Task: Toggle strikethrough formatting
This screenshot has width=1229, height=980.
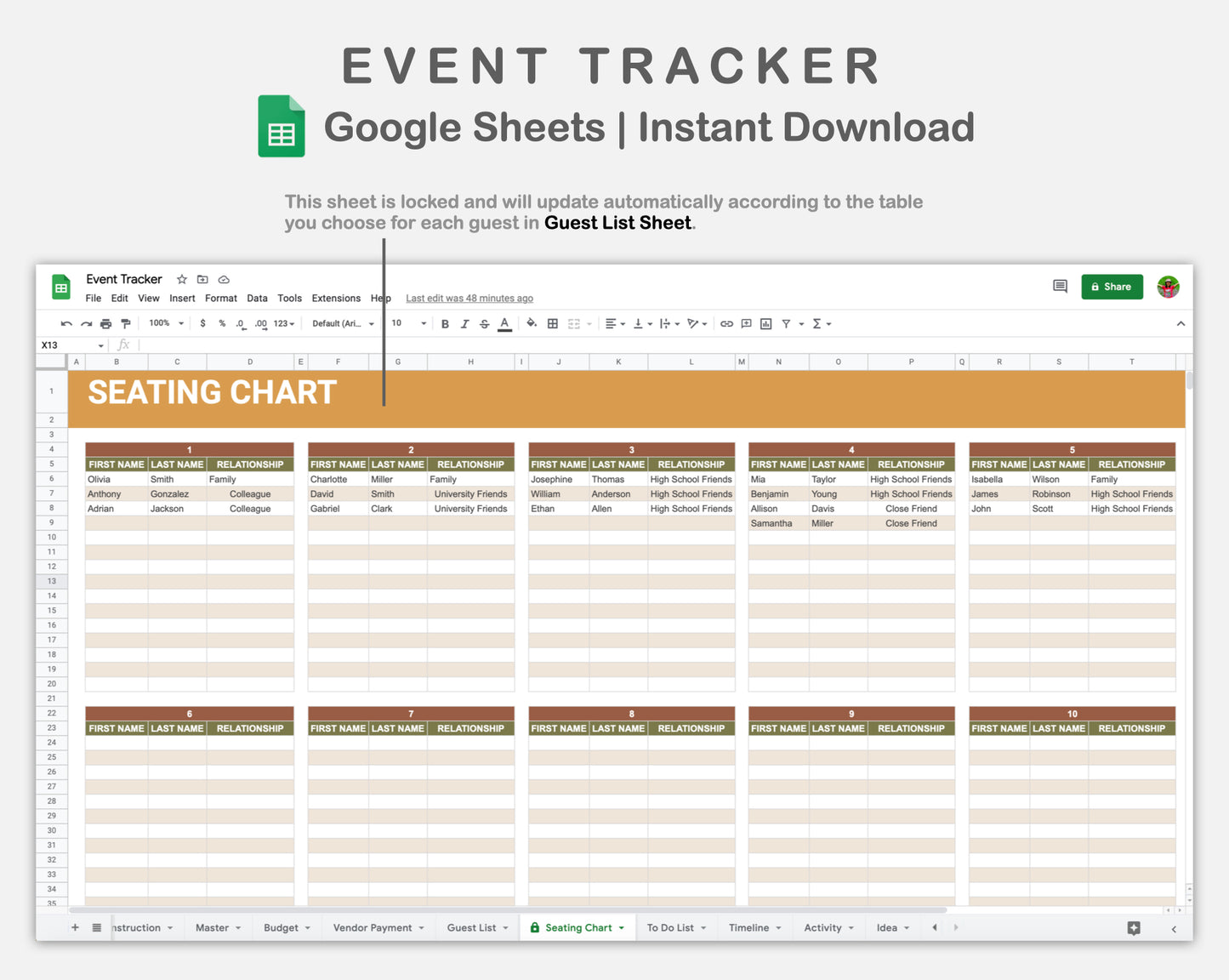Action: [x=483, y=323]
